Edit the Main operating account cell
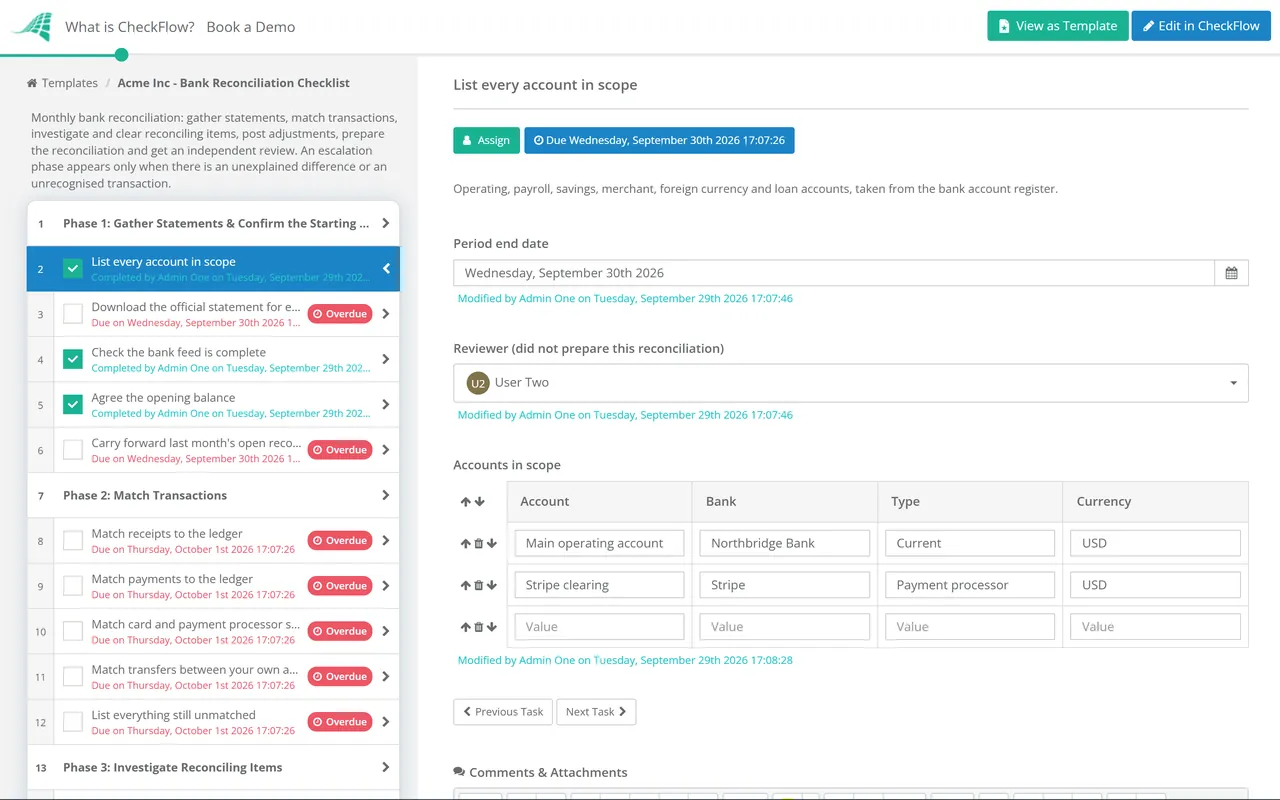This screenshot has width=1280, height=800. tap(599, 544)
